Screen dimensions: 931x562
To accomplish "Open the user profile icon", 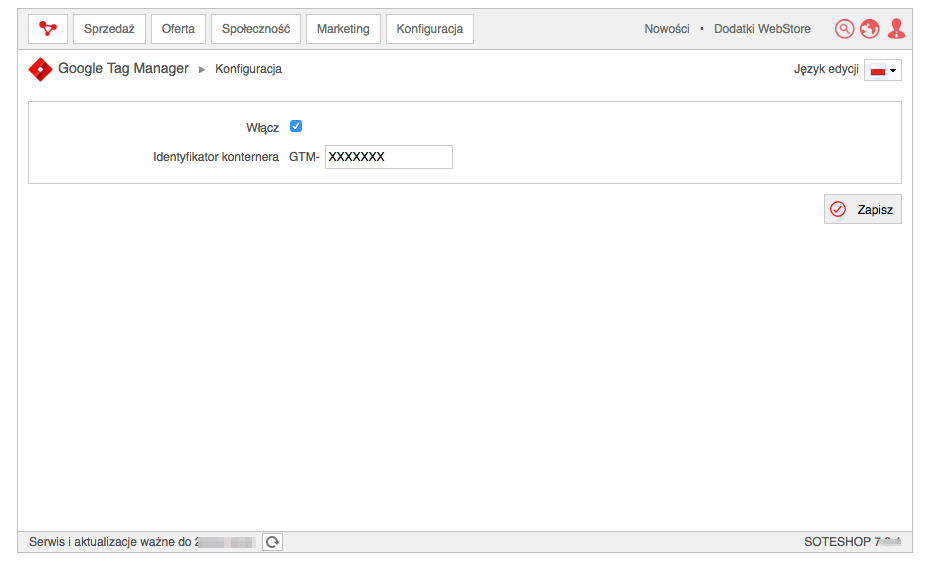I will 896,28.
